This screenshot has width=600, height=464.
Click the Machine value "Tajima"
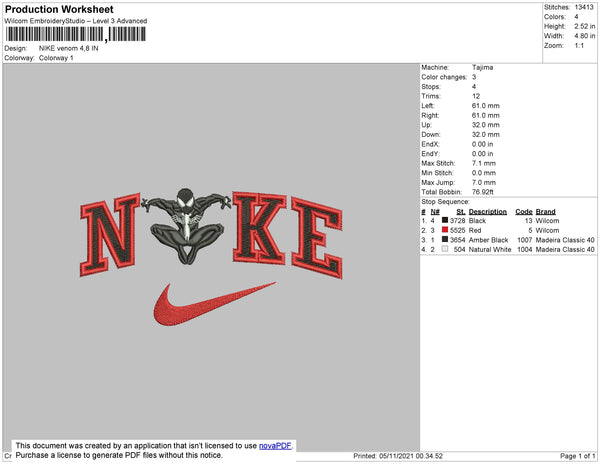483,67
